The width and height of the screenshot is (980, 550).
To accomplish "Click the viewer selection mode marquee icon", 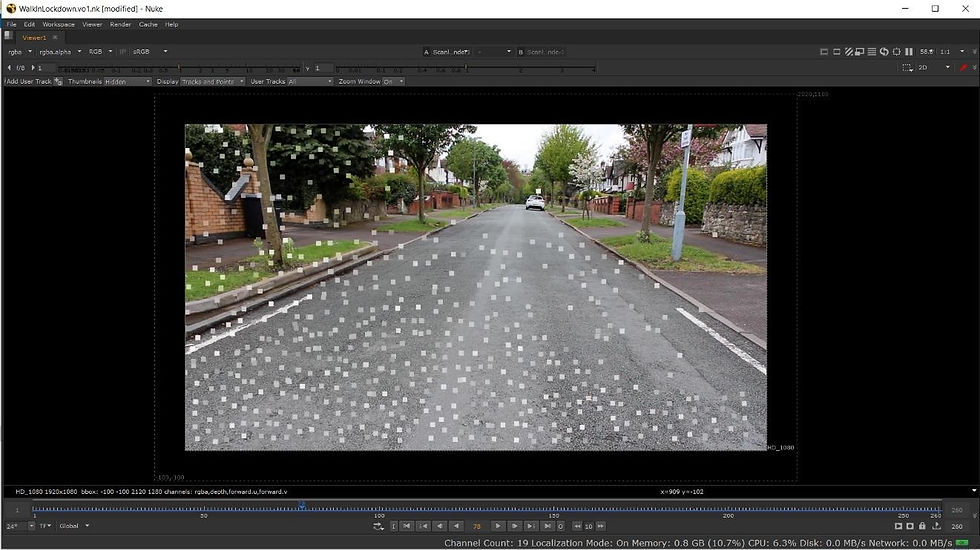I will coord(907,68).
